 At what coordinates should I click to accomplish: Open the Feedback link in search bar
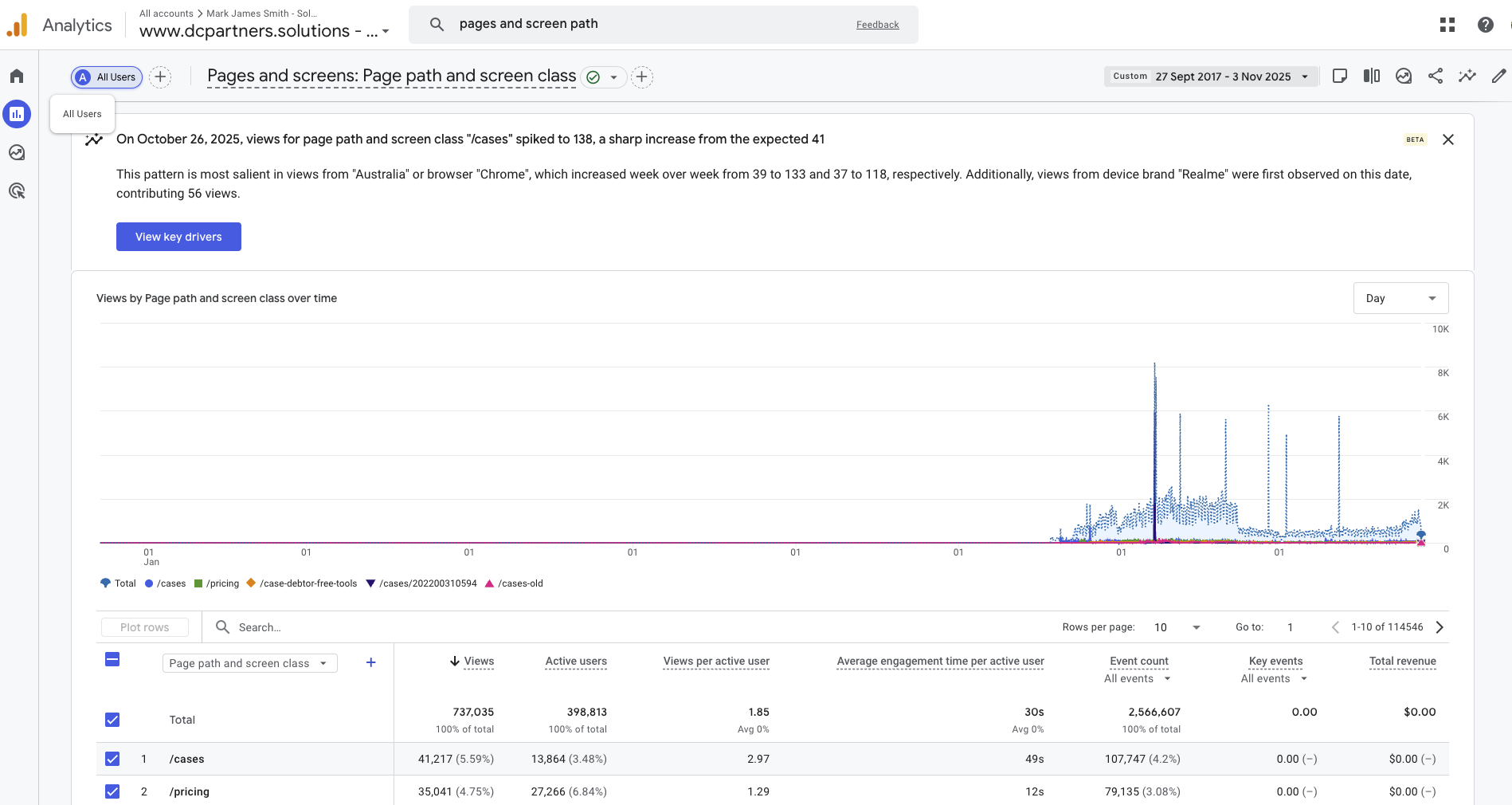point(877,25)
